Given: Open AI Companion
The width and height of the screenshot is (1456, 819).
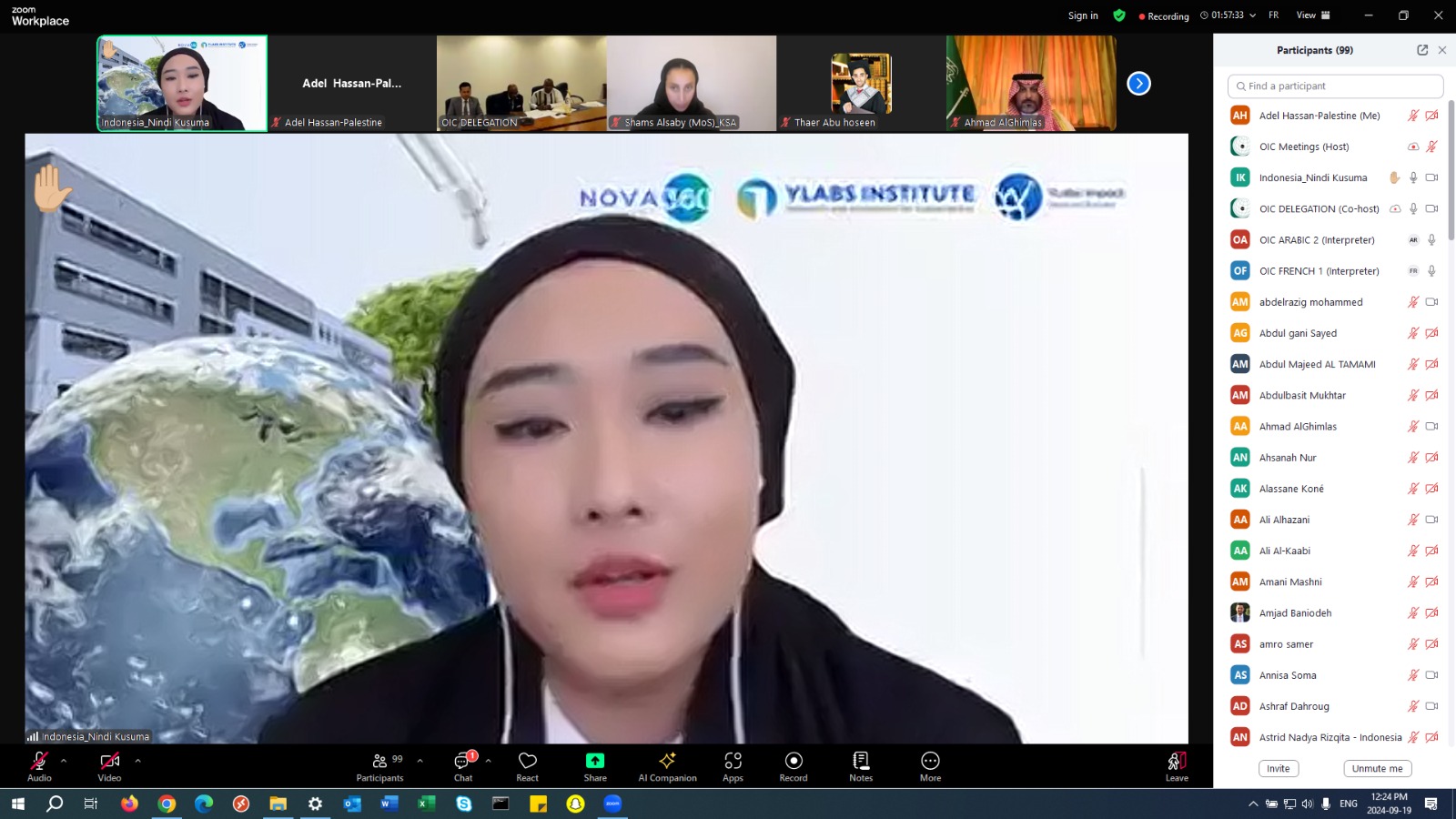Looking at the screenshot, I should [x=667, y=765].
